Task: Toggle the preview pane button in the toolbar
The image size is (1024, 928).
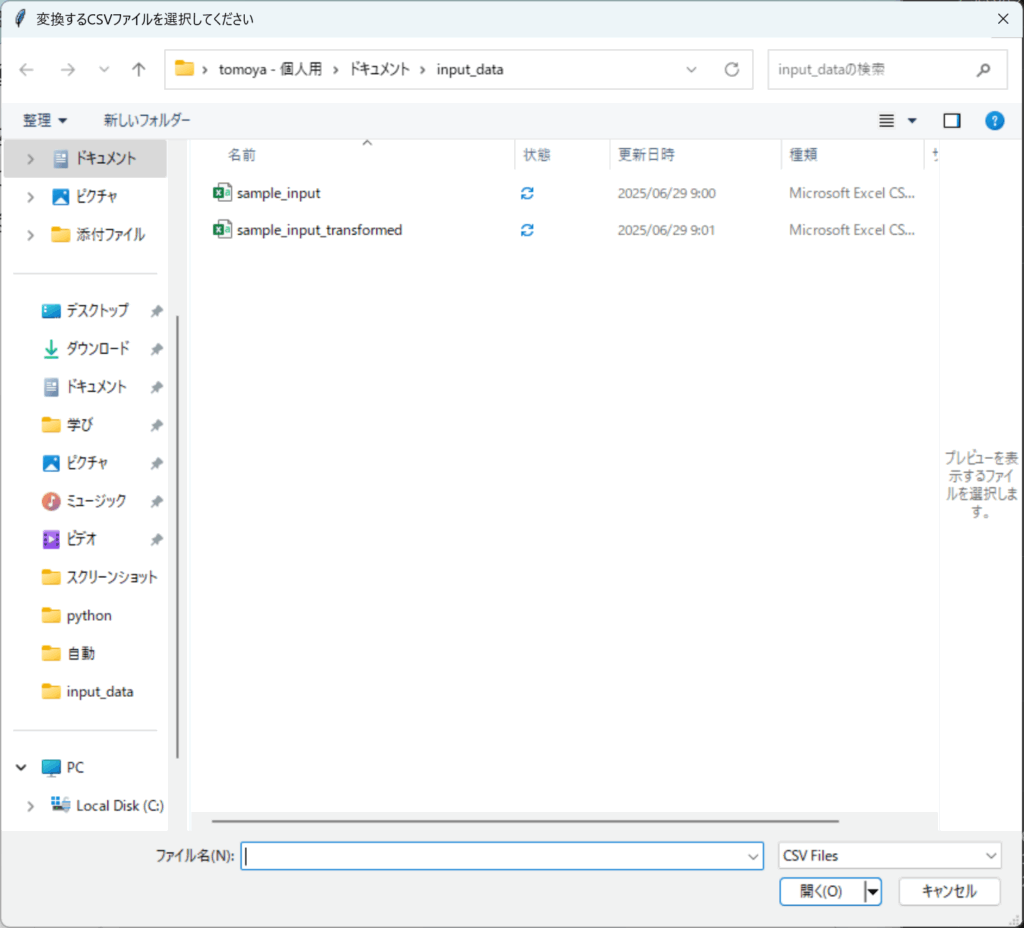Action: coord(951,120)
